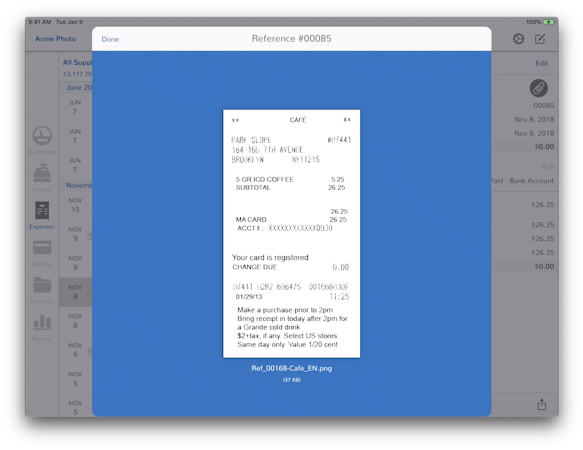
Task: Open the Dashboard sidebar icon
Action: point(42,136)
